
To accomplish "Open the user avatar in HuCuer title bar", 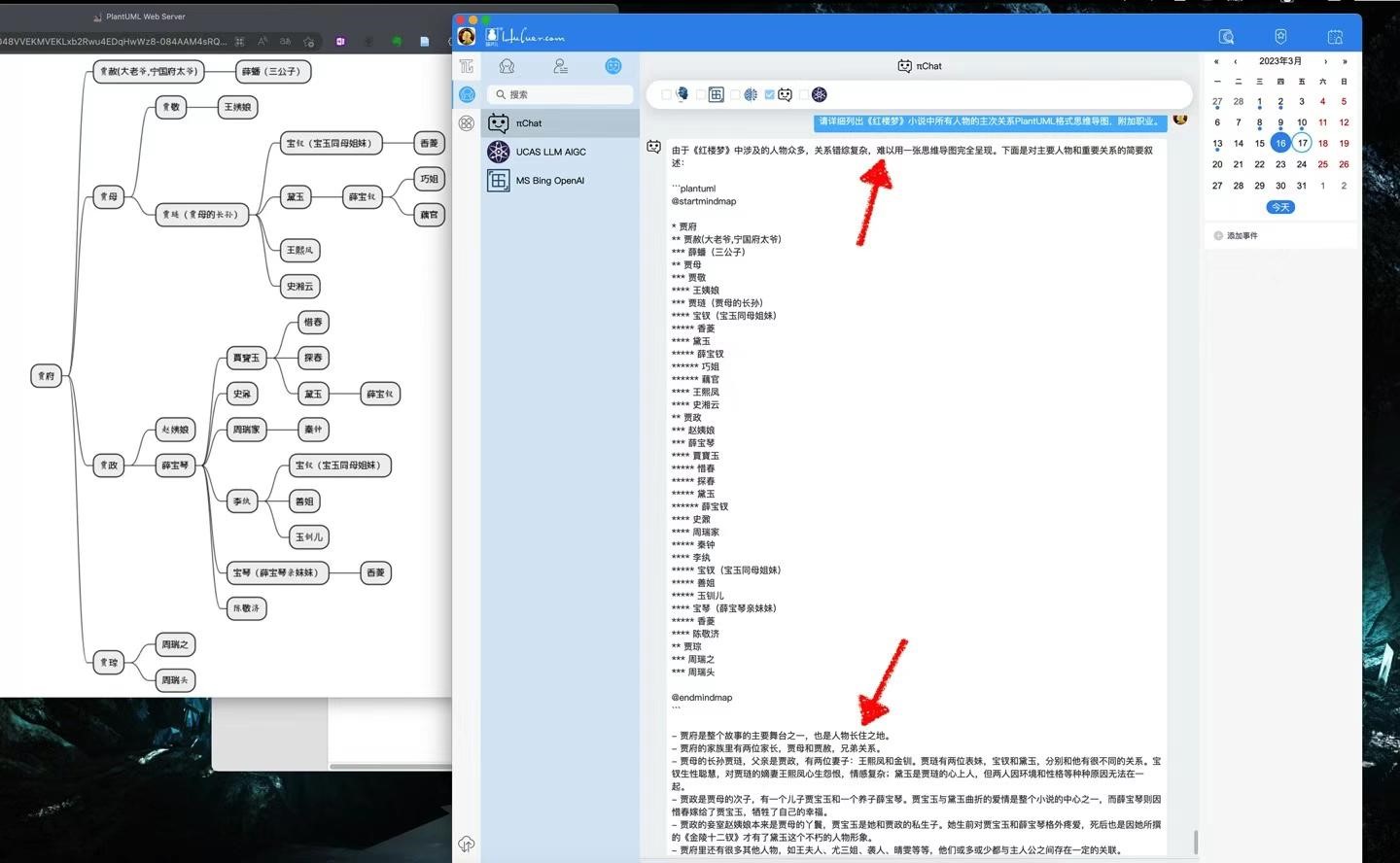I will coord(467,37).
